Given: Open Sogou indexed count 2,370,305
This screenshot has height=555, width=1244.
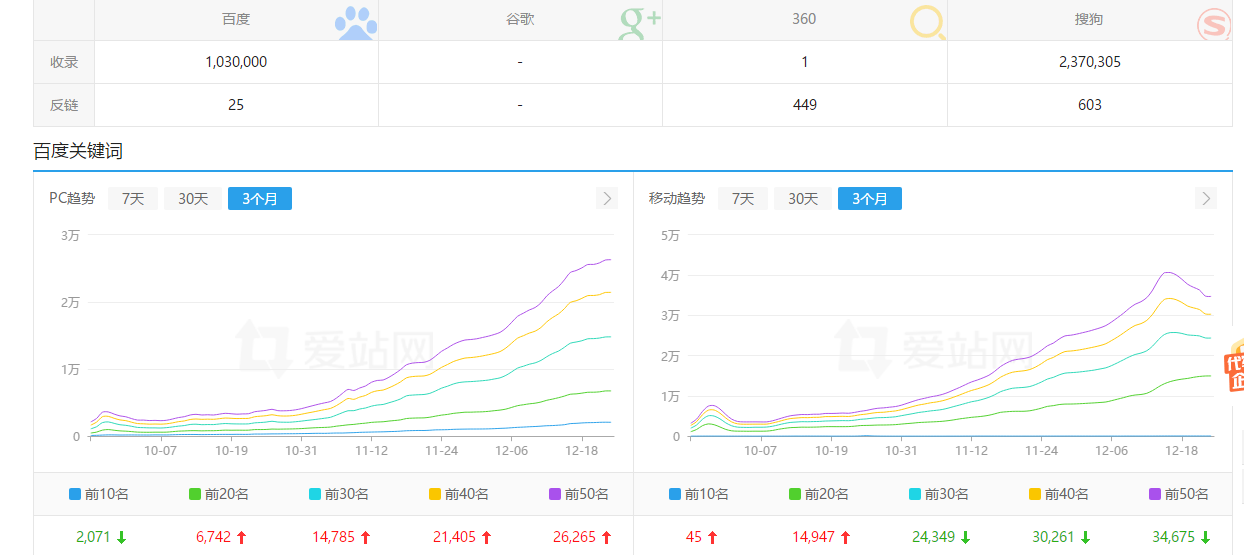Looking at the screenshot, I should tap(1089, 62).
